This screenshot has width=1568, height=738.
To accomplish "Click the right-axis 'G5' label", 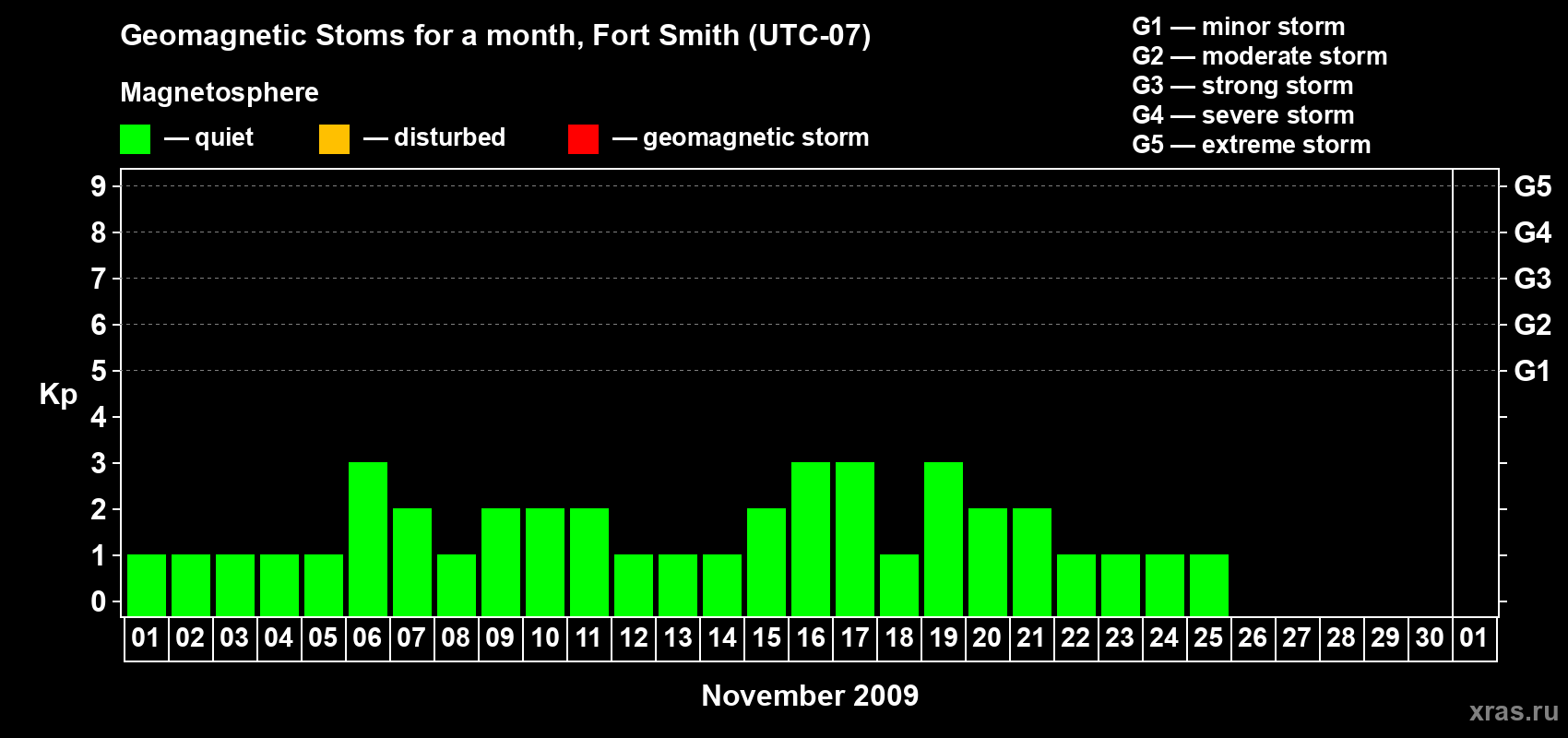I will (1533, 186).
